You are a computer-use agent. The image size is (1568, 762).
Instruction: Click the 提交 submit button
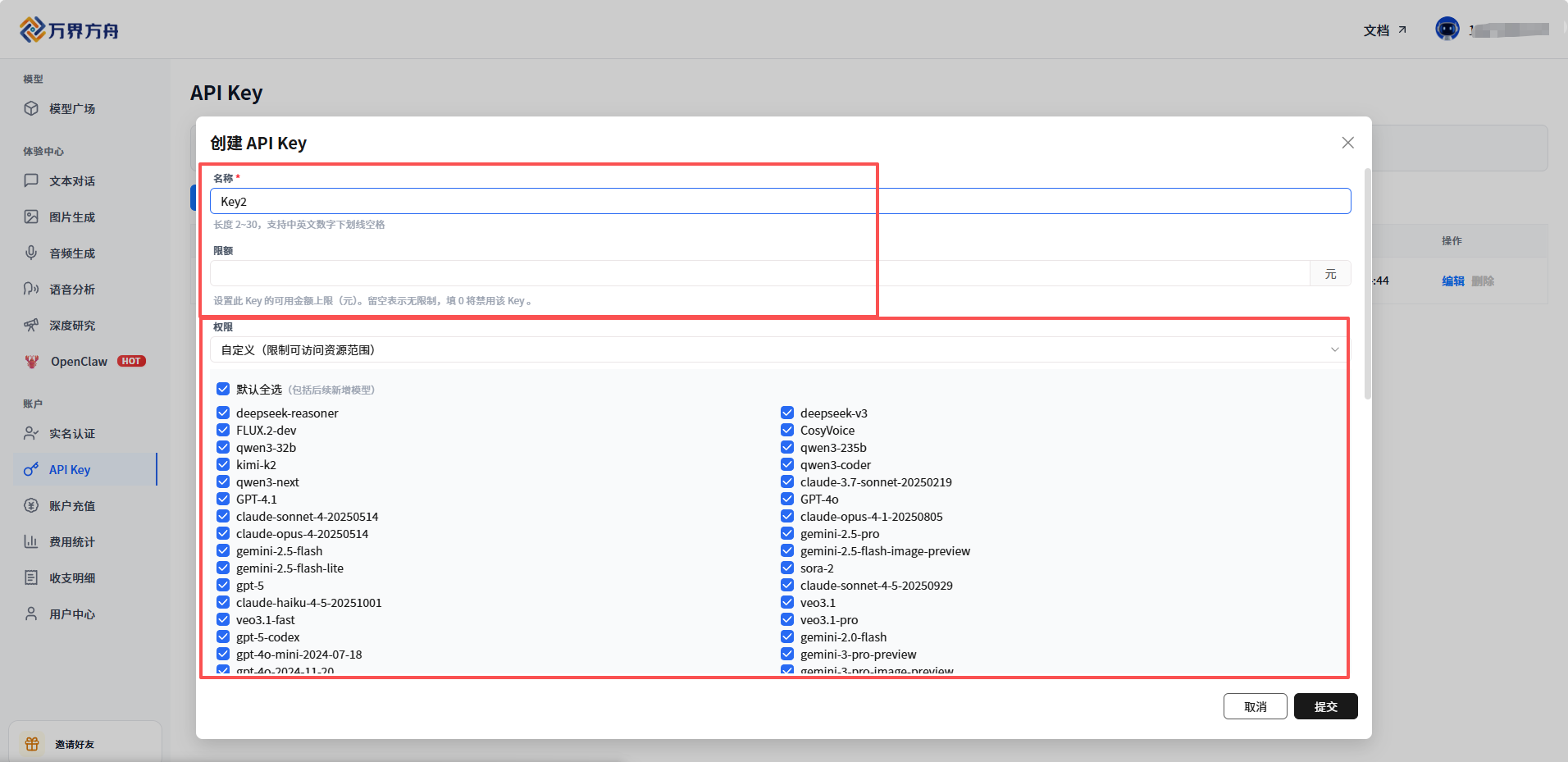1325,706
